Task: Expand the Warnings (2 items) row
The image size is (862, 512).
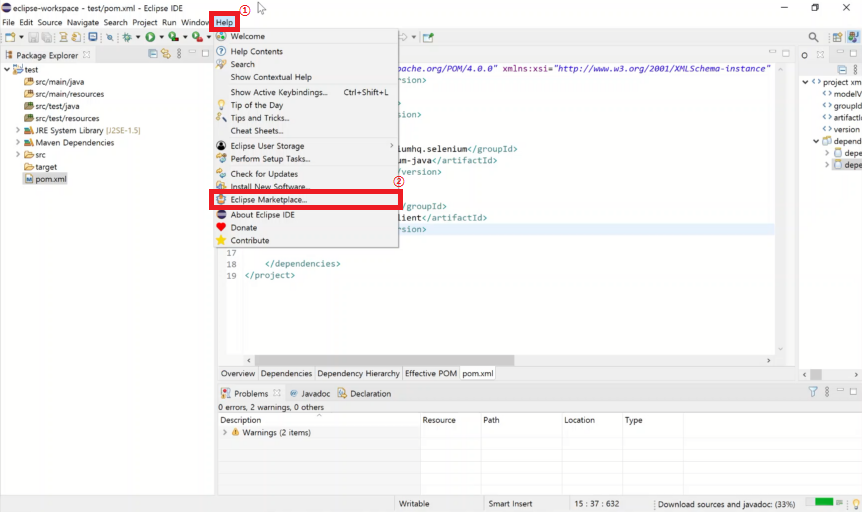Action: tap(225, 433)
